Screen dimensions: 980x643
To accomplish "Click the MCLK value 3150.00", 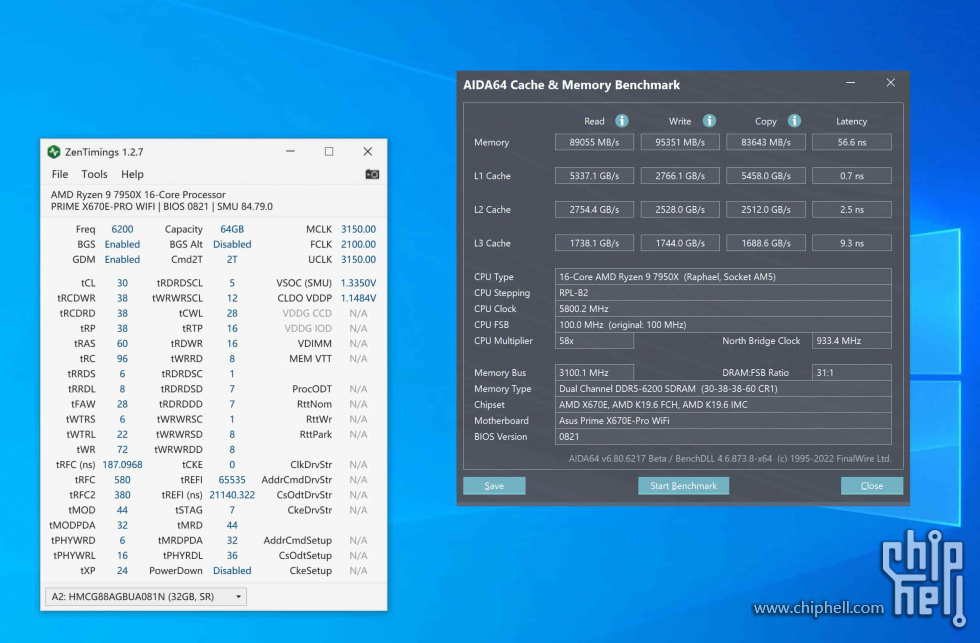I will pos(358,229).
